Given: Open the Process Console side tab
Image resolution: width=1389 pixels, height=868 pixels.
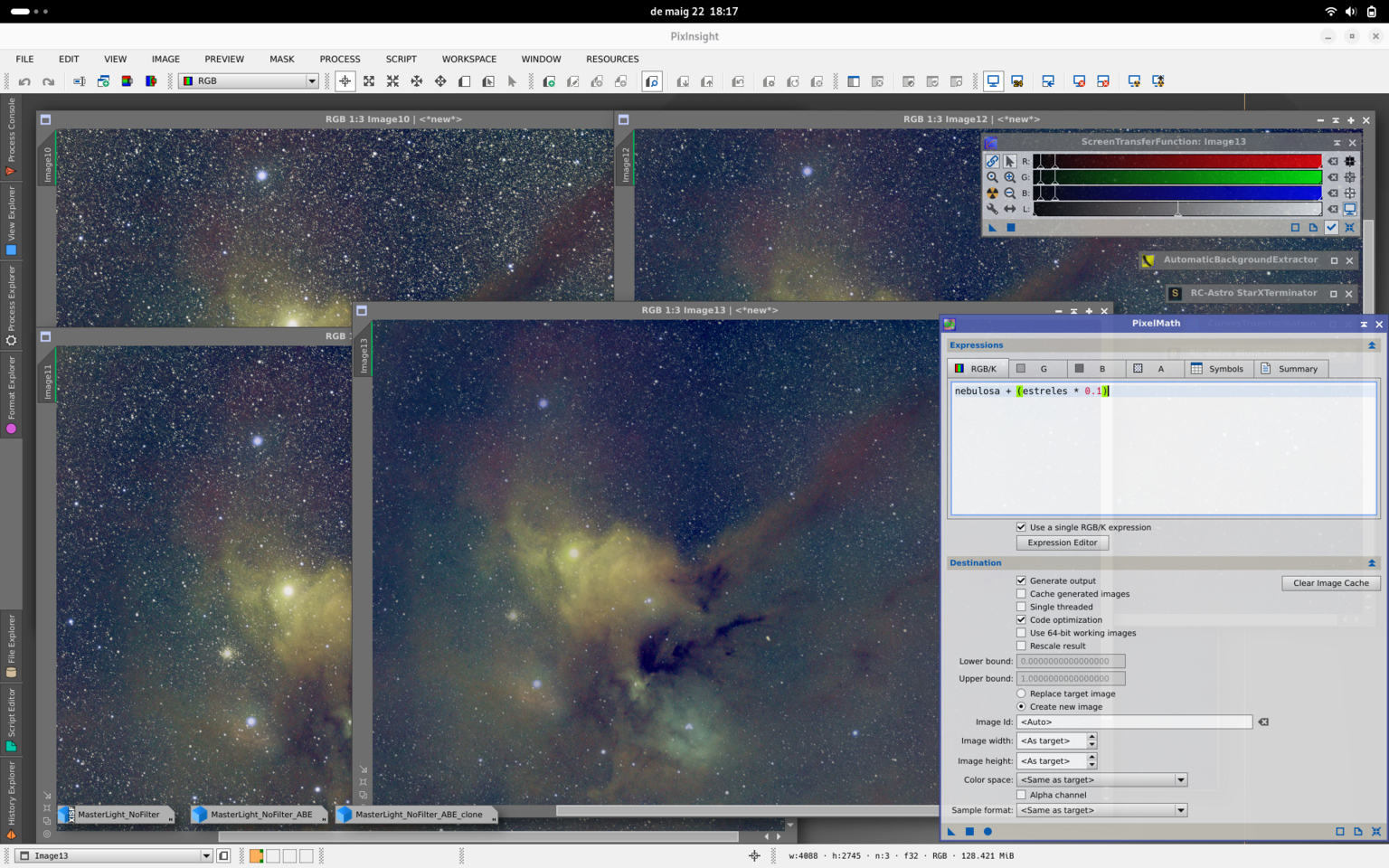Looking at the screenshot, I should (x=11, y=136).
